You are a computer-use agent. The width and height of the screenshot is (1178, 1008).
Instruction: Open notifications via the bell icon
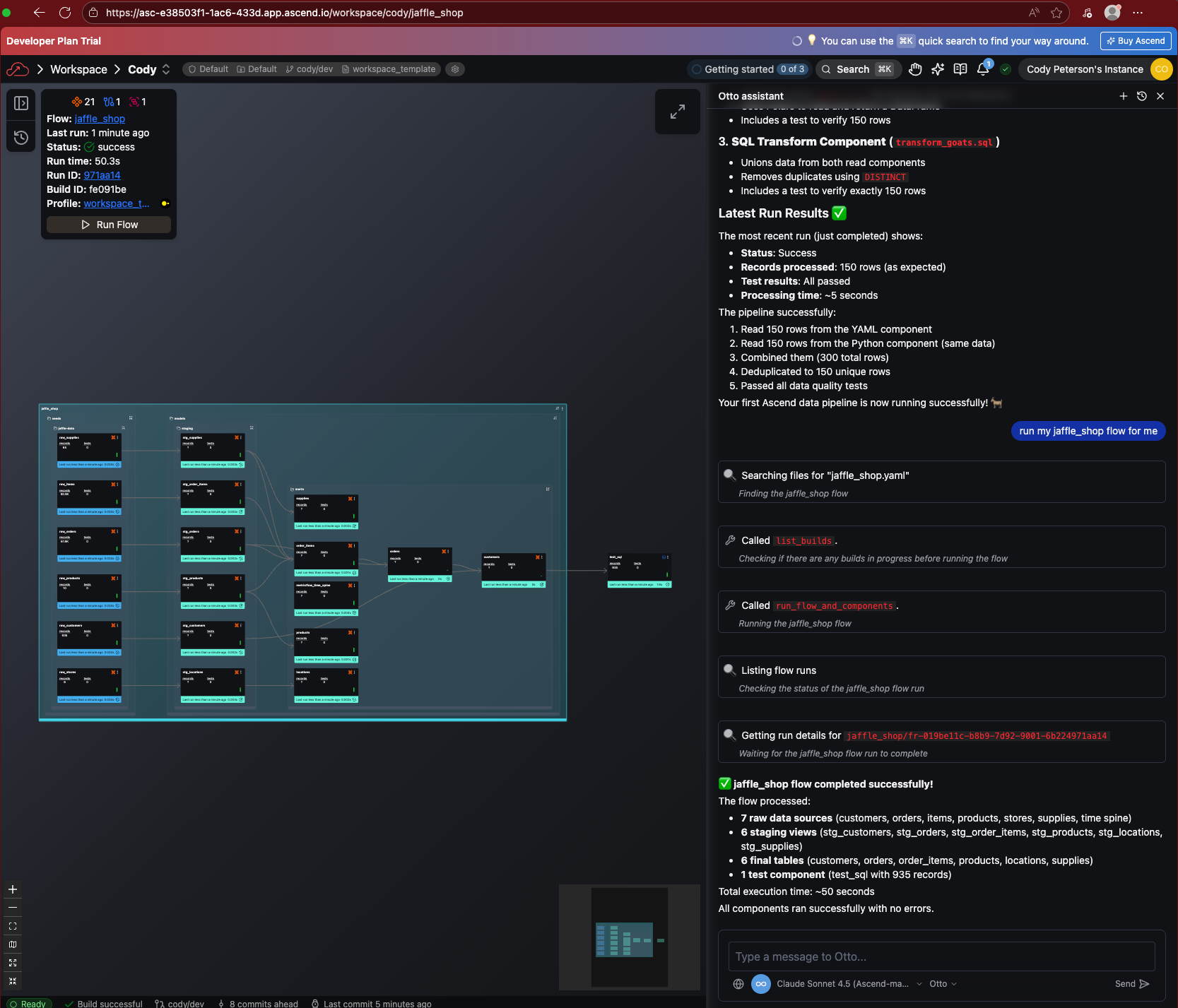click(983, 69)
